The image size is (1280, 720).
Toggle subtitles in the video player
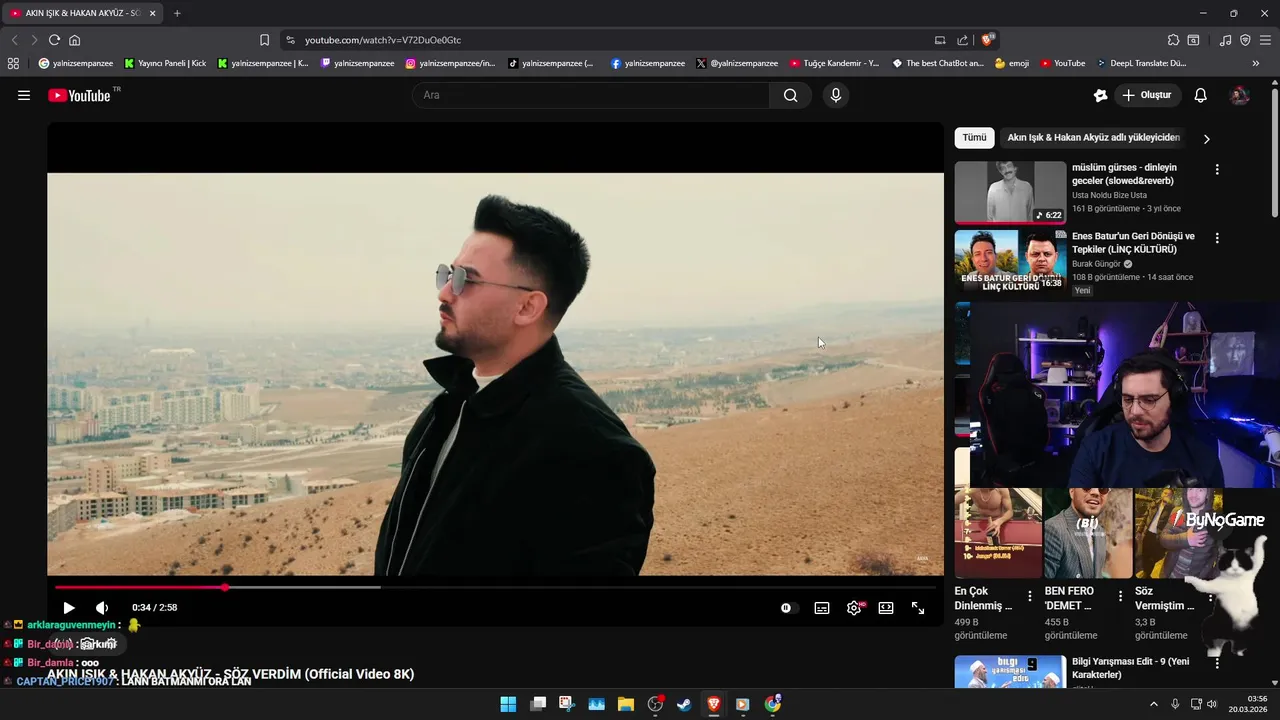pyautogui.click(x=822, y=608)
